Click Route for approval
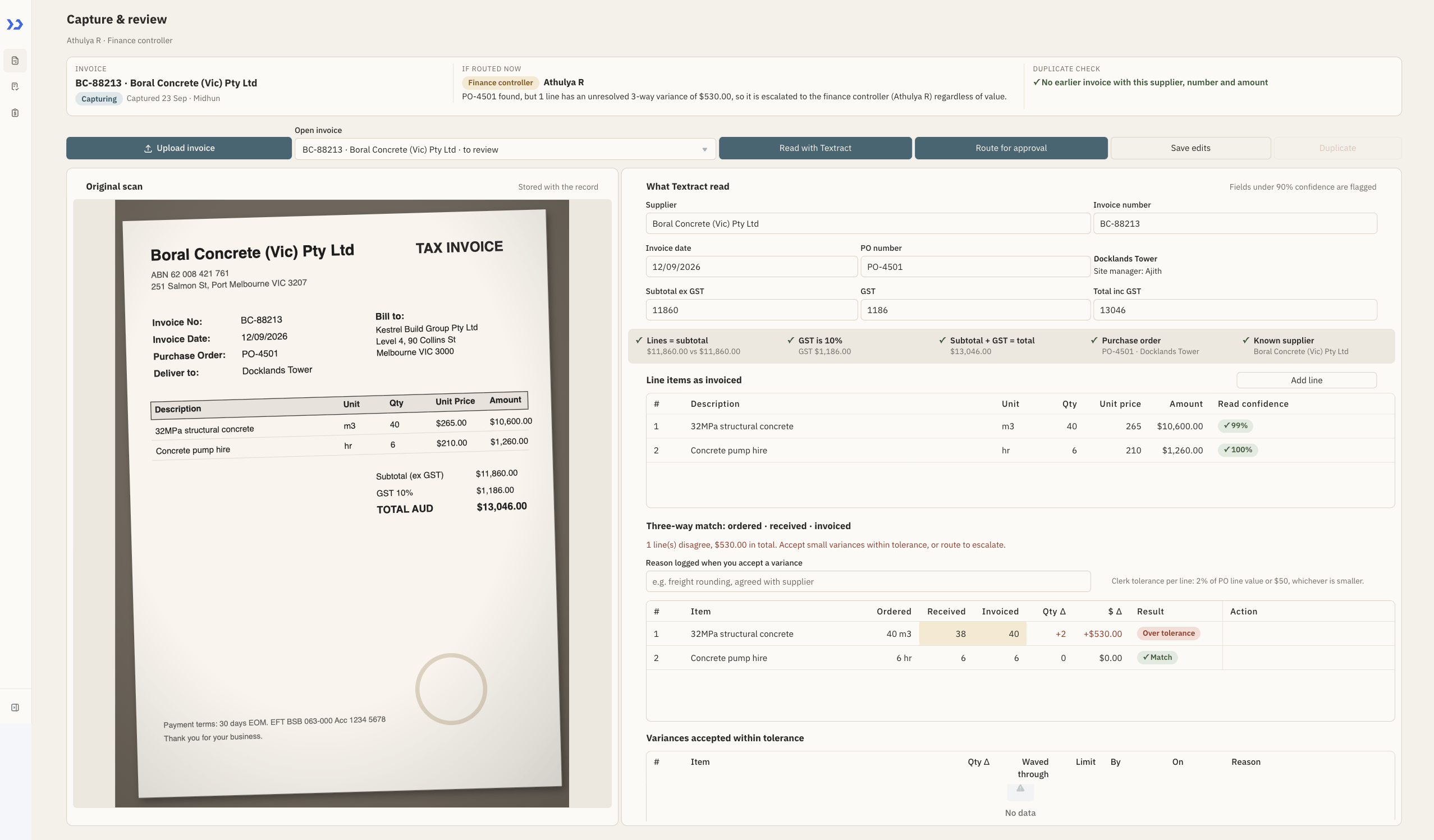 pos(1011,148)
